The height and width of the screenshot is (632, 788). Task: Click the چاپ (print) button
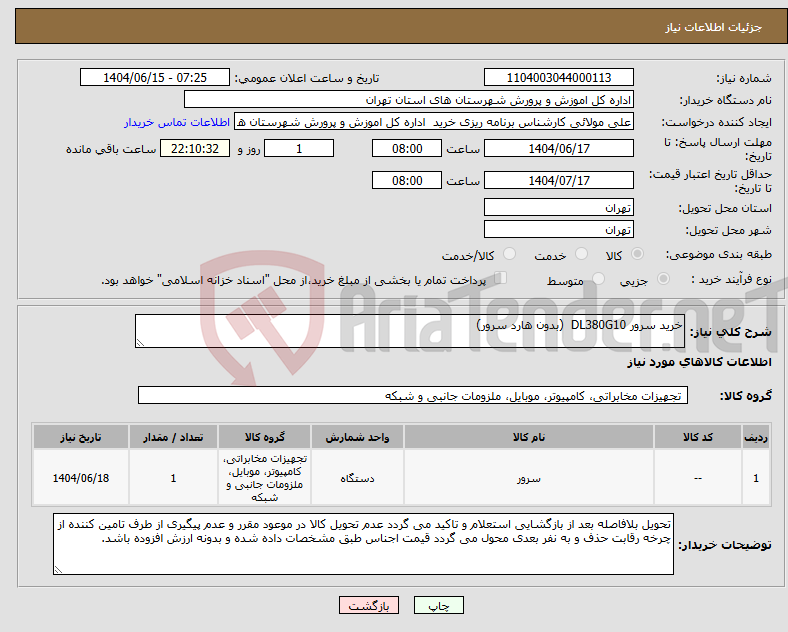pyautogui.click(x=438, y=605)
